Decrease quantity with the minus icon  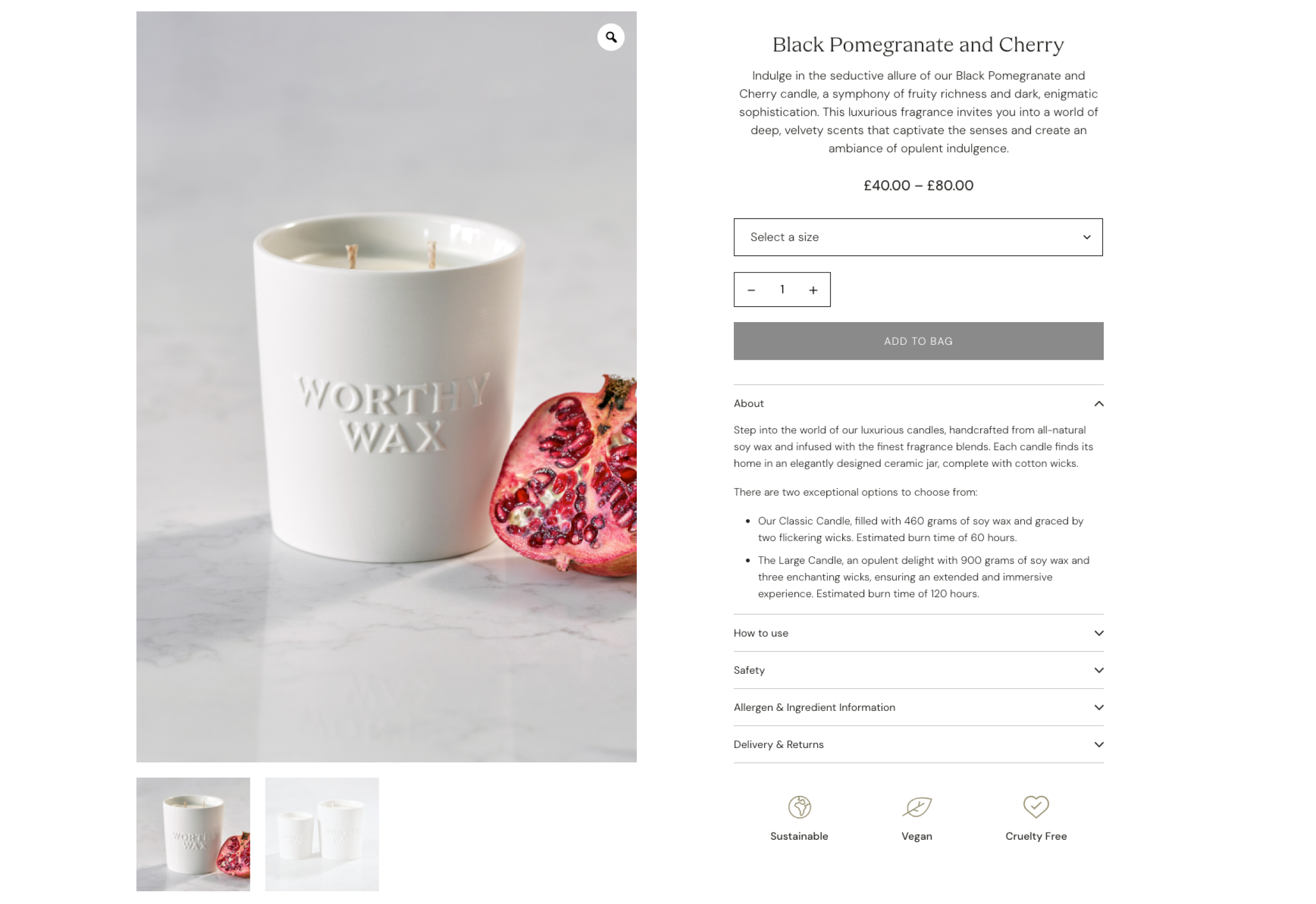click(x=751, y=290)
